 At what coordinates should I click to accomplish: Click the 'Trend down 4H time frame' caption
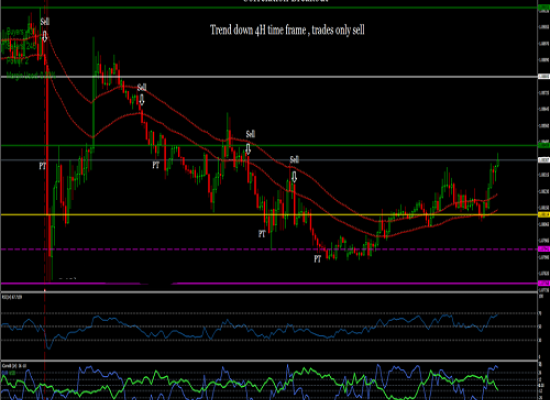(x=287, y=30)
